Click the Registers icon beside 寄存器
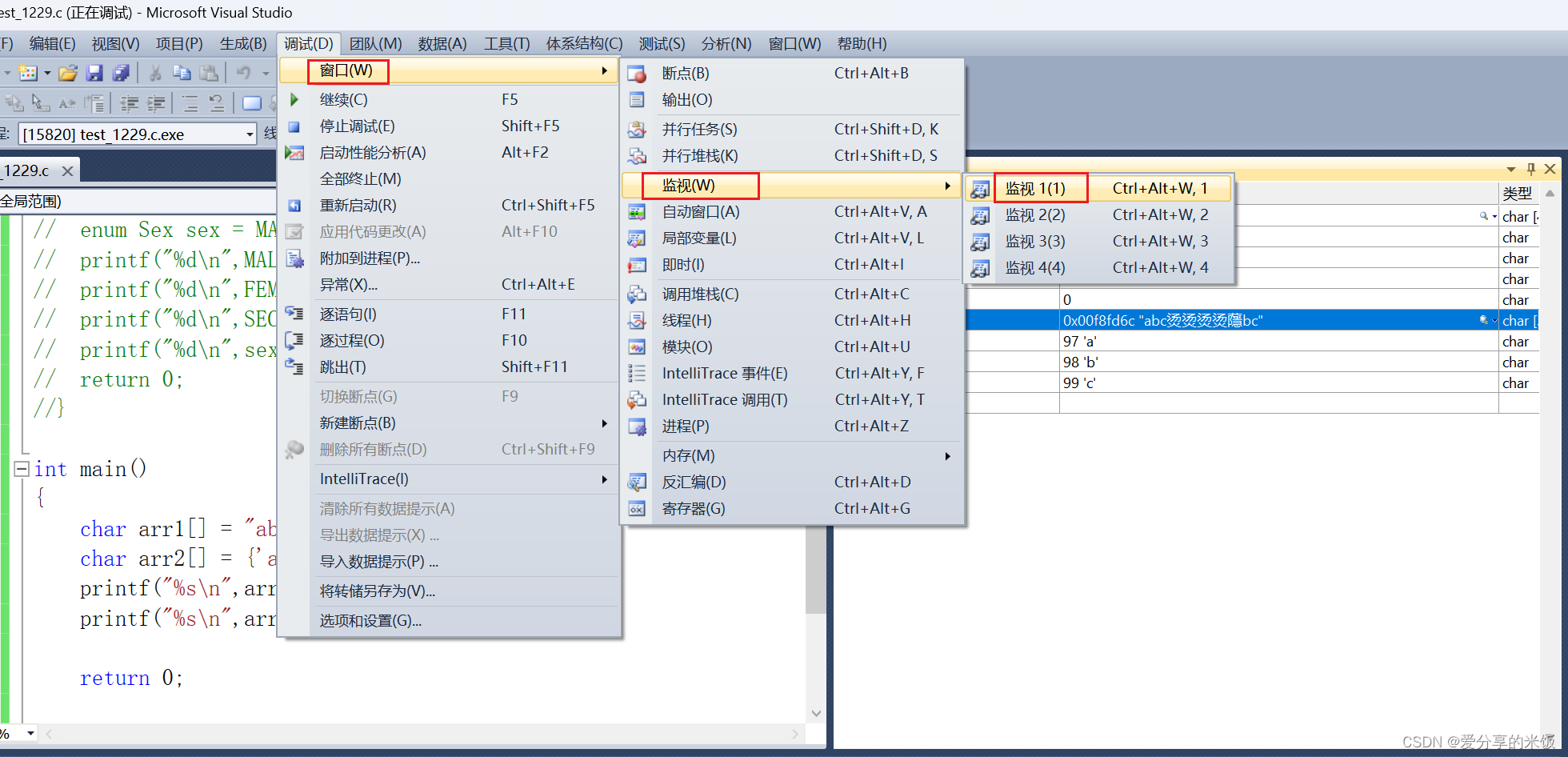 pyautogui.click(x=637, y=509)
